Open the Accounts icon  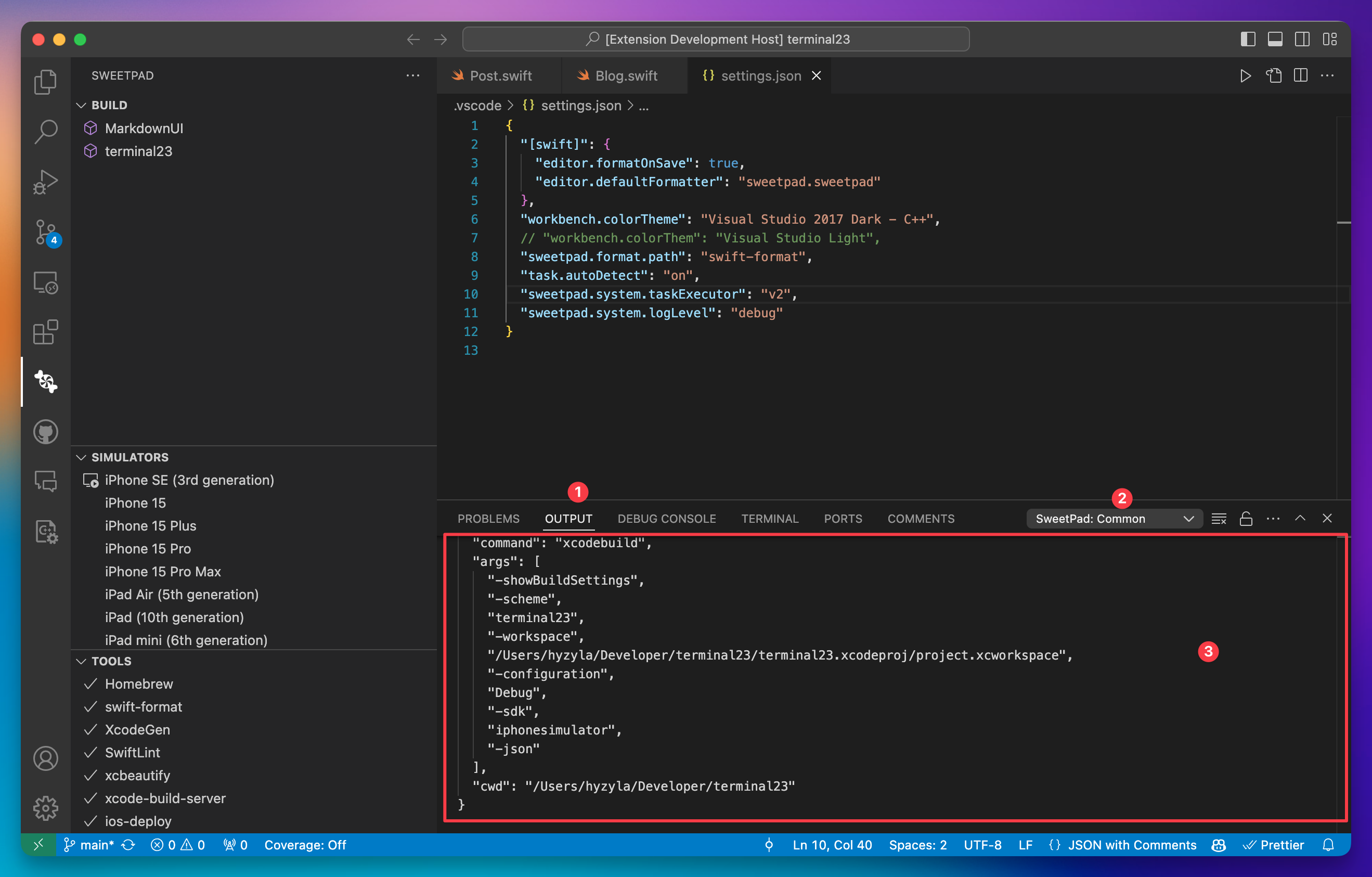pyautogui.click(x=46, y=758)
